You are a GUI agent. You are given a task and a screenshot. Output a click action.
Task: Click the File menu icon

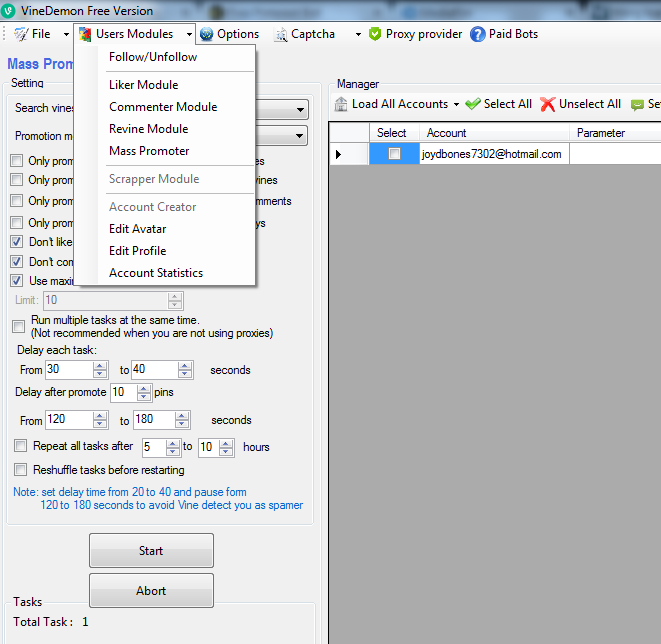(21, 34)
